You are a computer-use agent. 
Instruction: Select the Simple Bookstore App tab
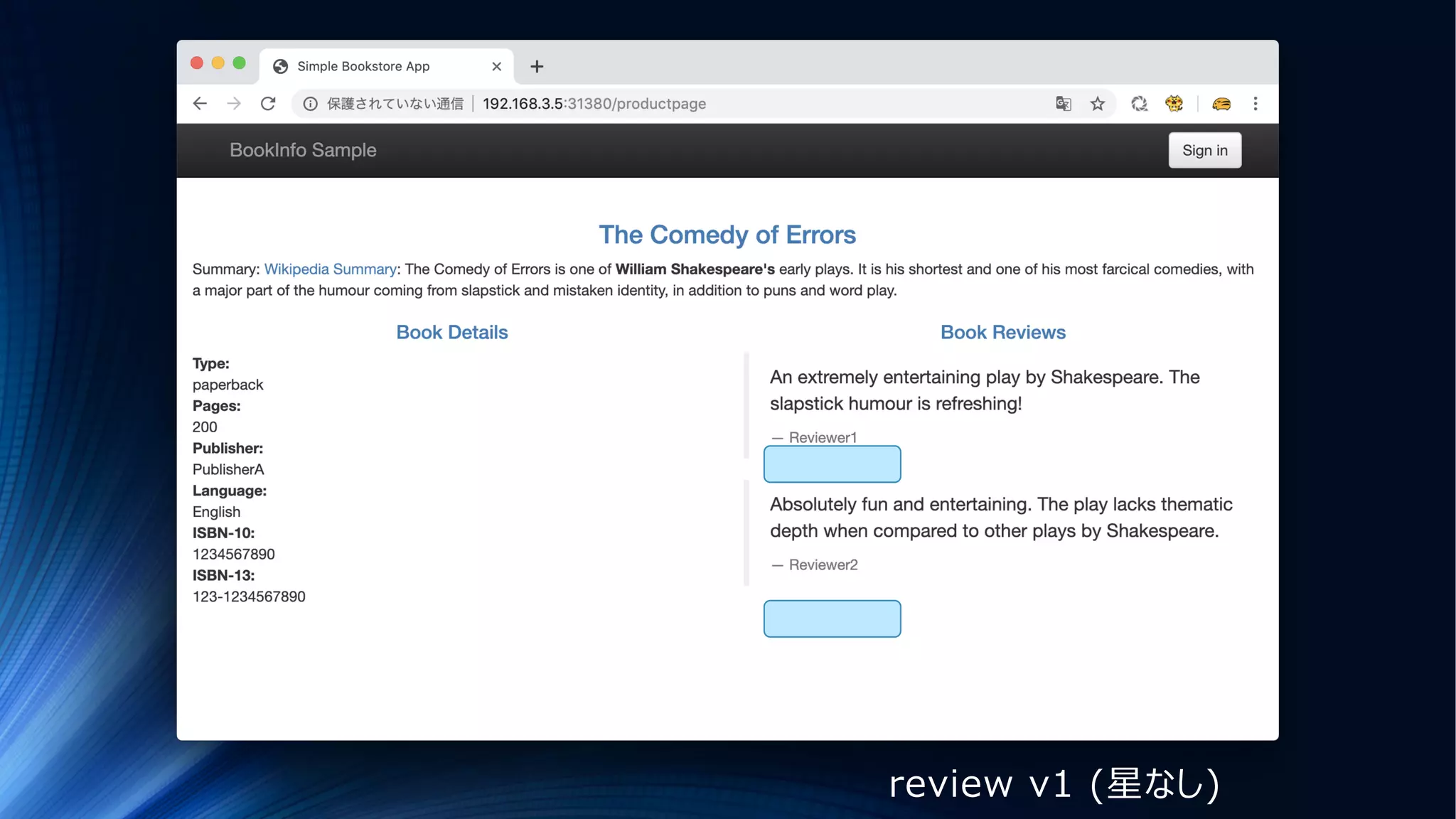point(387,66)
